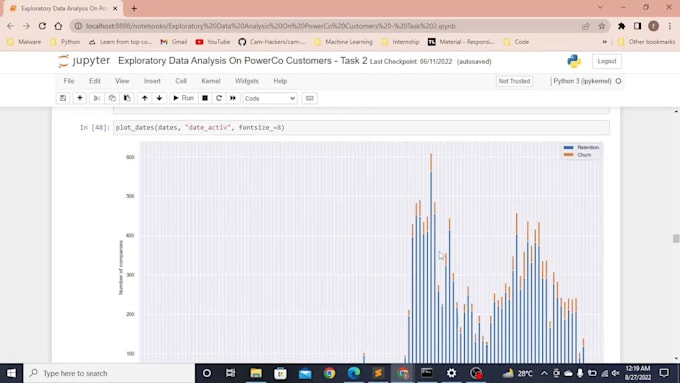Paste cells below icon in toolbar
680x383 pixels.
(127, 98)
